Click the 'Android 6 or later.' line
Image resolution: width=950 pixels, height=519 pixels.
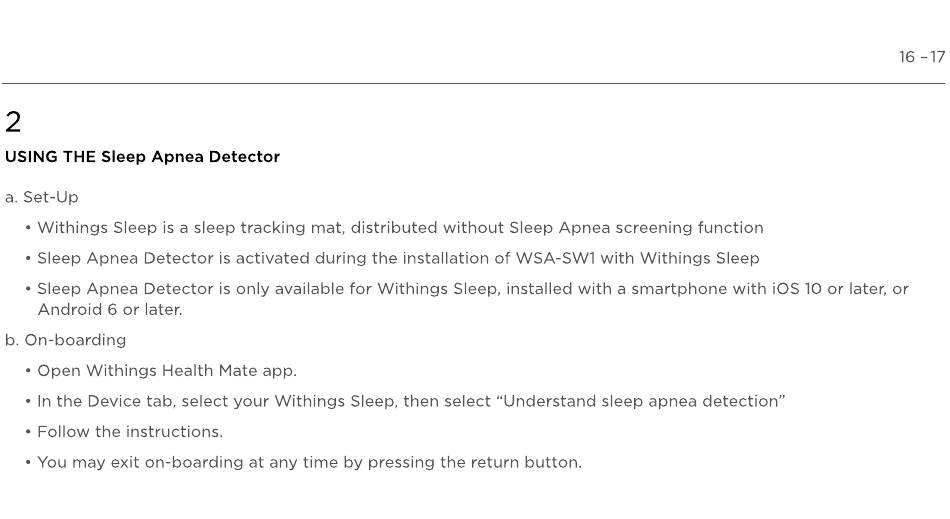tap(110, 310)
